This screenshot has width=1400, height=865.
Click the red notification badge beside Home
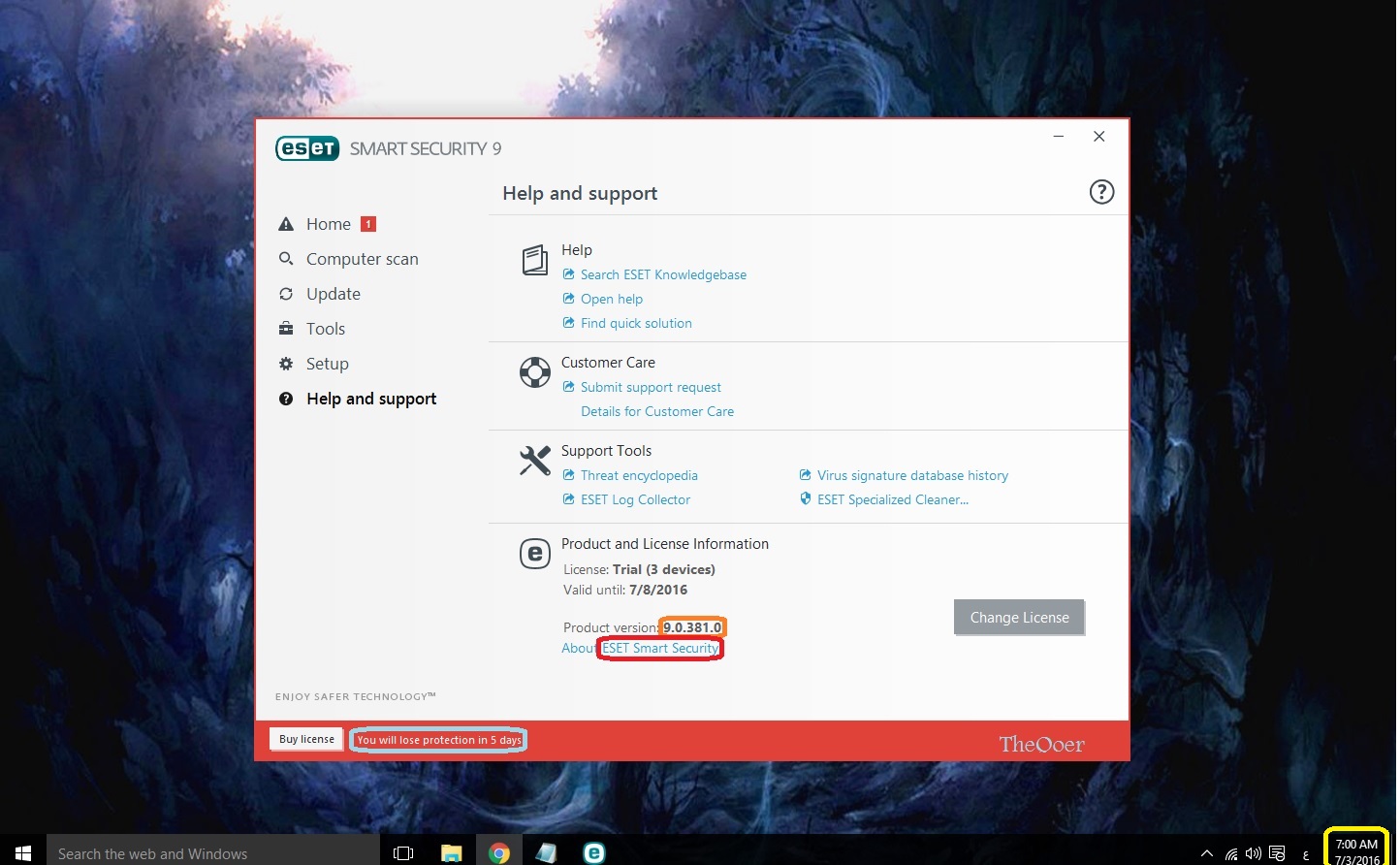[368, 224]
